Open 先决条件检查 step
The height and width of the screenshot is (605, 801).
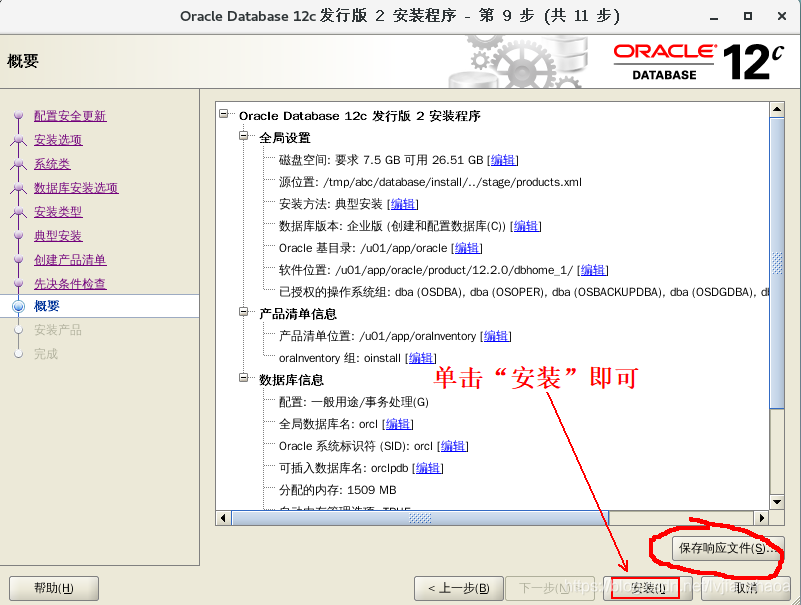point(70,284)
